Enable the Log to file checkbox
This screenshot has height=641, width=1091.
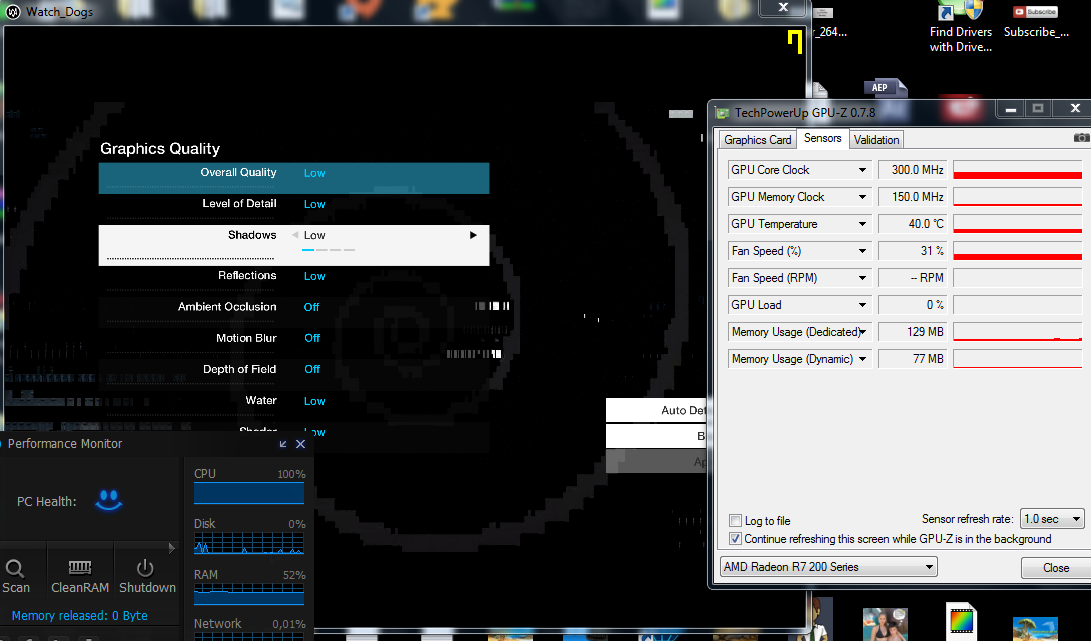point(735,521)
